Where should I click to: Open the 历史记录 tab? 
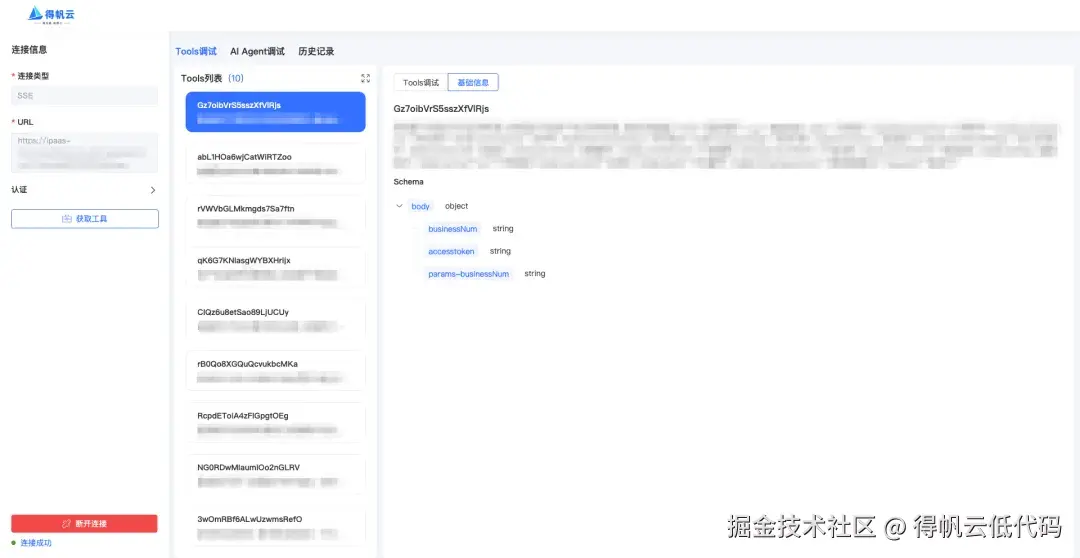click(x=316, y=52)
